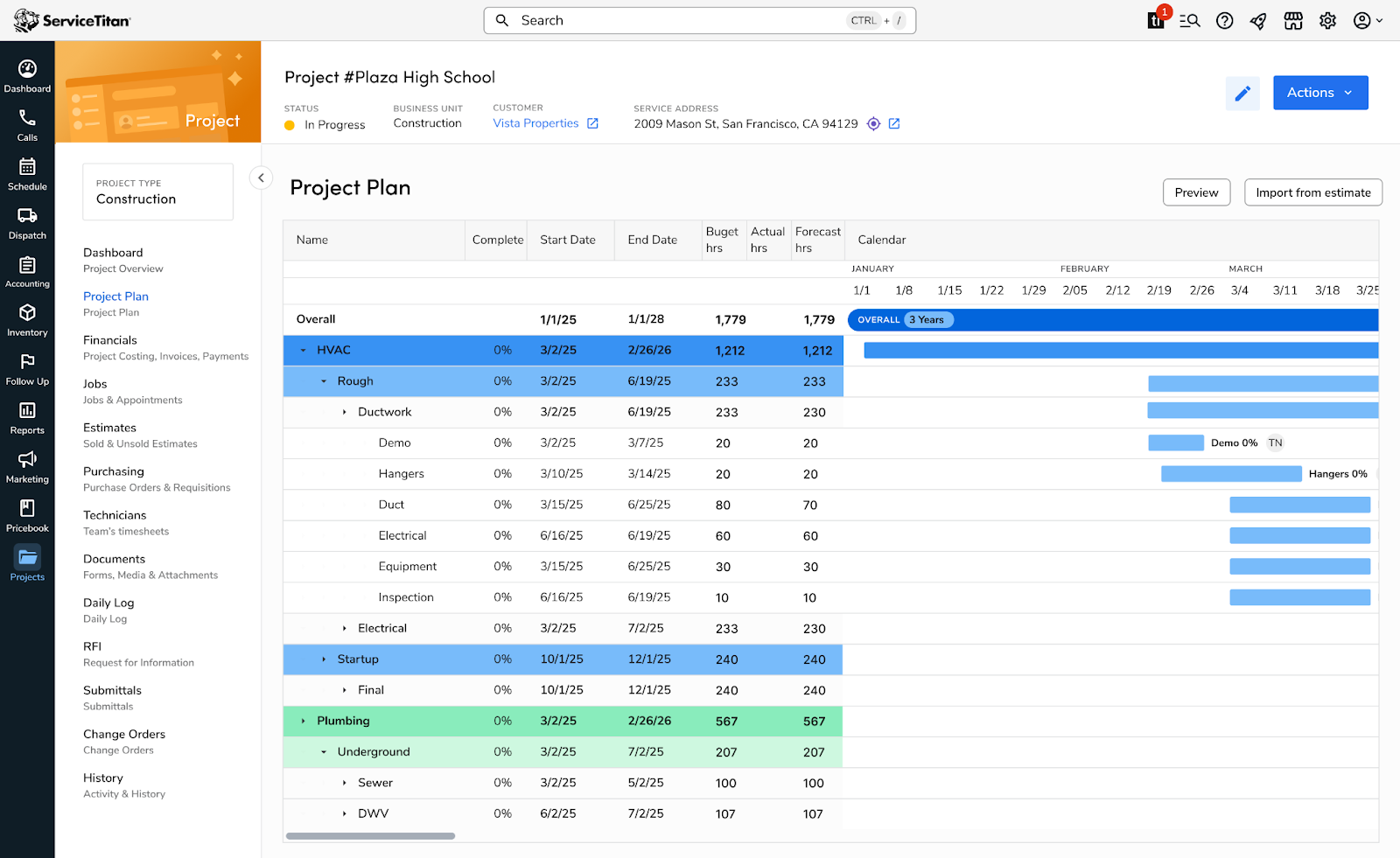Open the RFI menu item

[x=138, y=653]
